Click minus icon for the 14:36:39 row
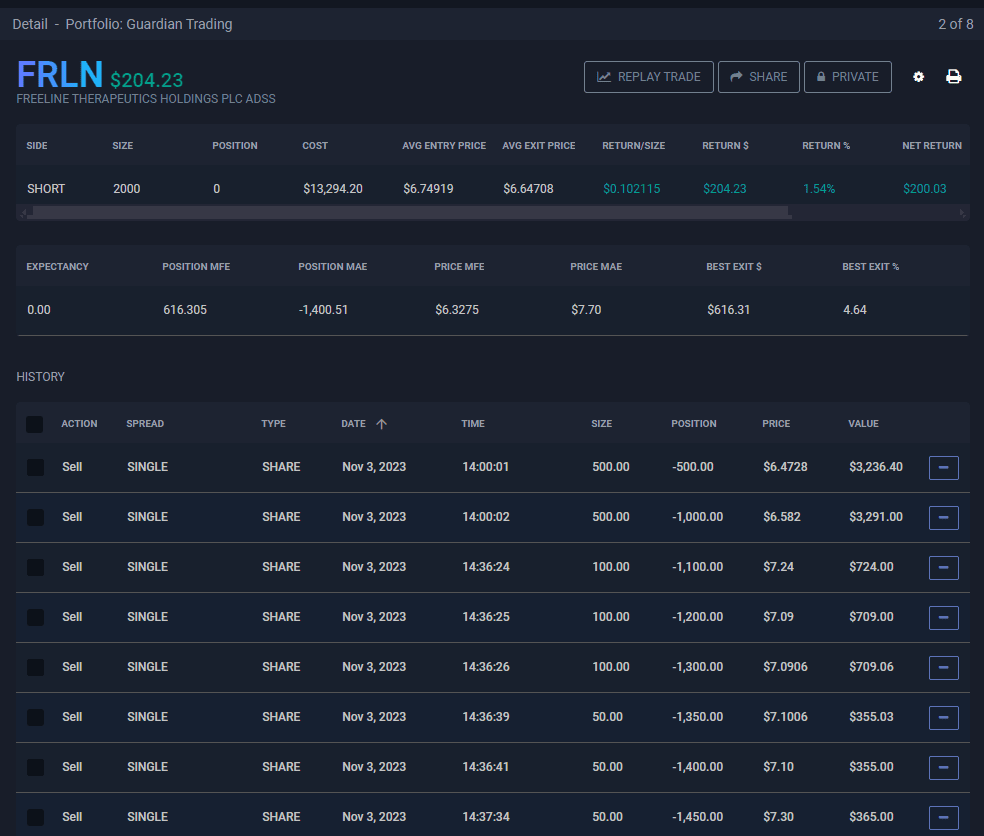 pos(943,717)
